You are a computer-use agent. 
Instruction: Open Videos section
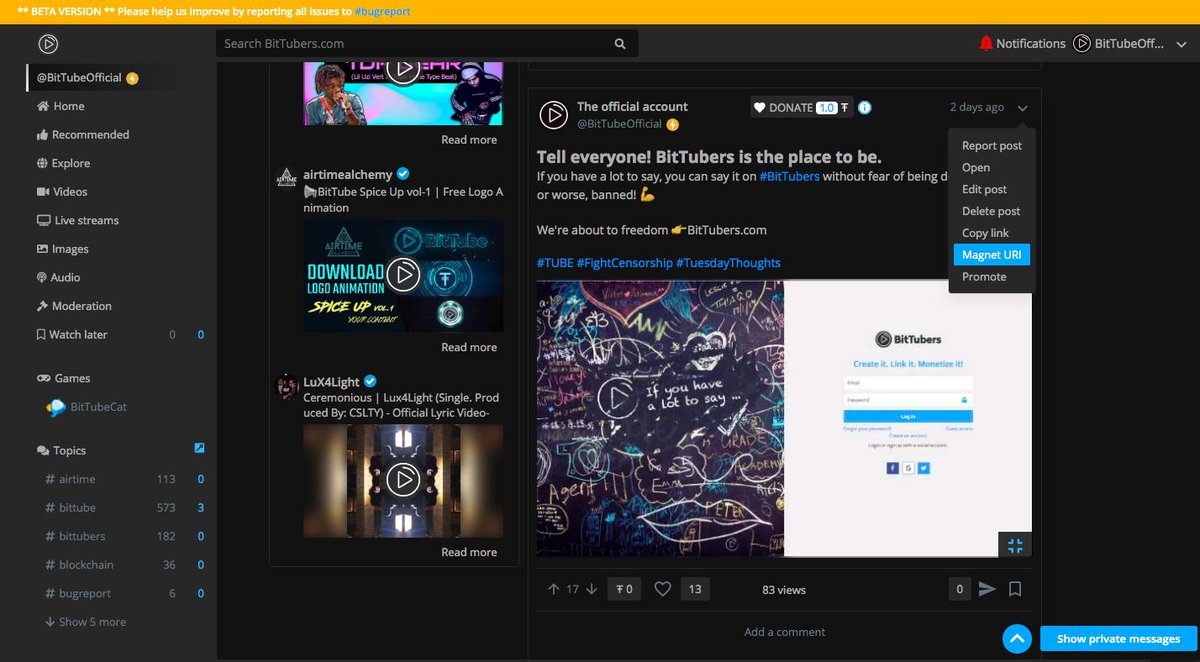pos(62,192)
